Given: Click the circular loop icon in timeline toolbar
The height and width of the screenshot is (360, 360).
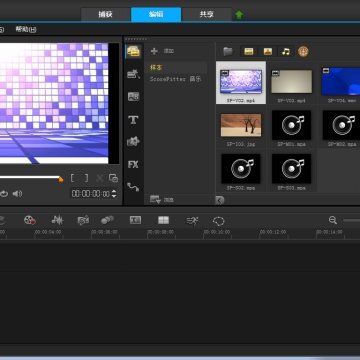Looking at the screenshot, I should click(219, 221).
